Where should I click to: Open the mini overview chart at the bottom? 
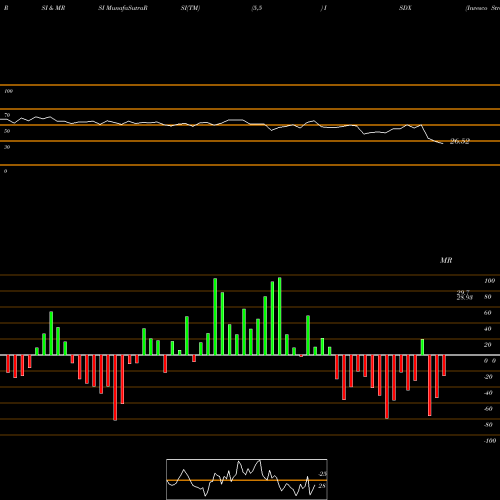247,479
